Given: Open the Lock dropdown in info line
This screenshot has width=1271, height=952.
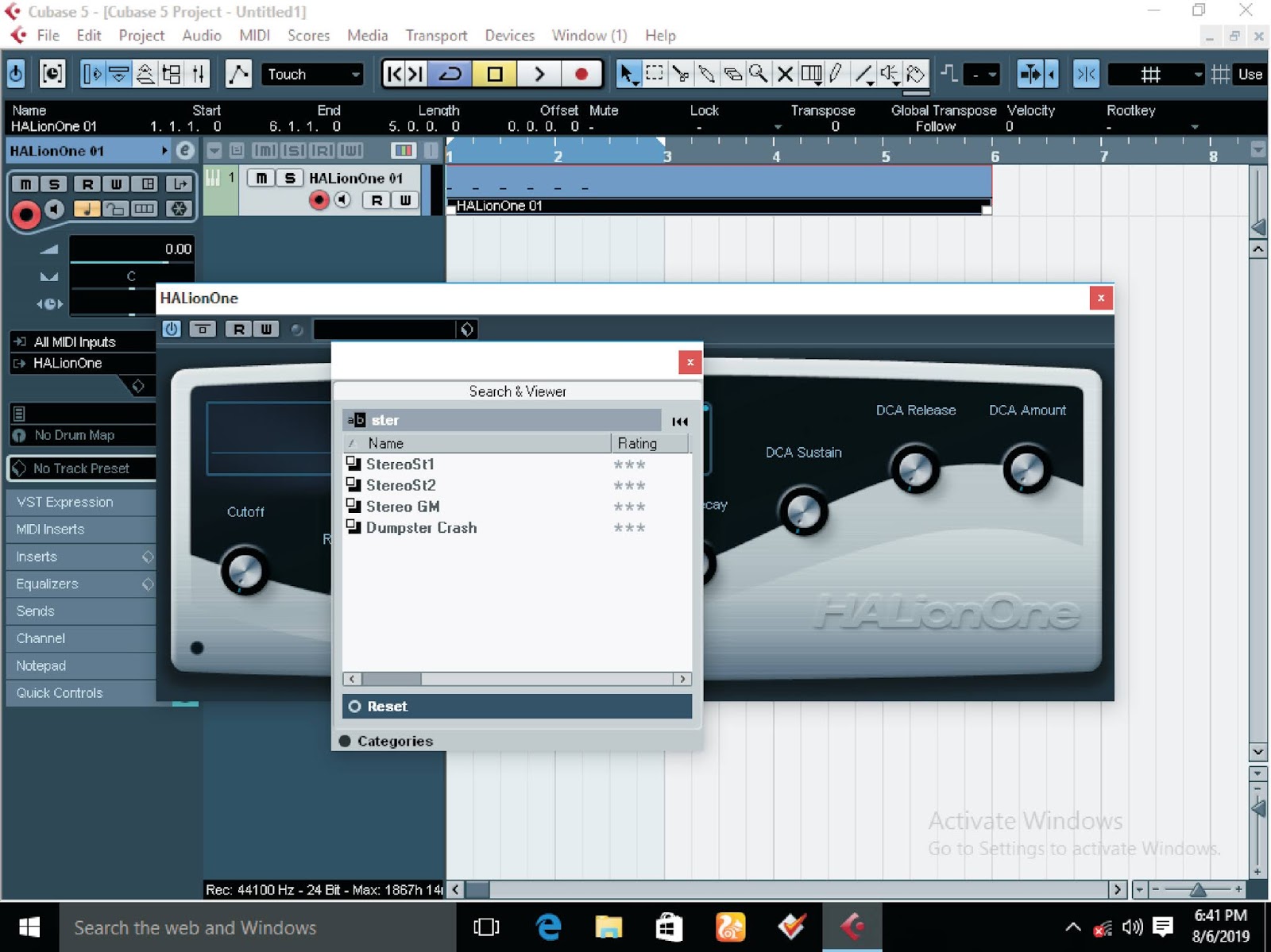Looking at the screenshot, I should [778, 127].
